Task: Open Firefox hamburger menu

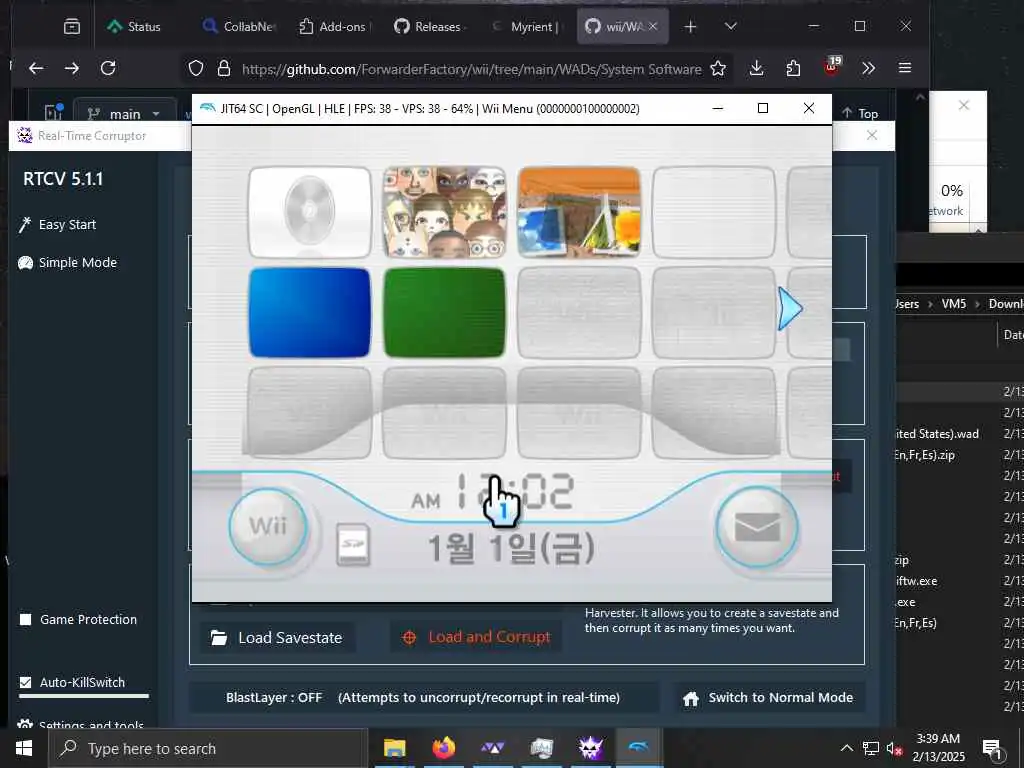Action: pyautogui.click(x=904, y=68)
